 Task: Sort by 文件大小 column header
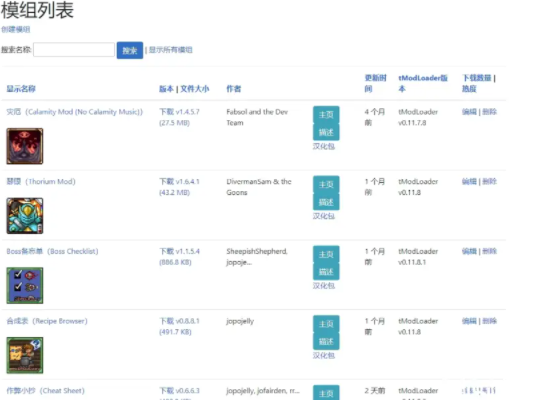coord(195,89)
